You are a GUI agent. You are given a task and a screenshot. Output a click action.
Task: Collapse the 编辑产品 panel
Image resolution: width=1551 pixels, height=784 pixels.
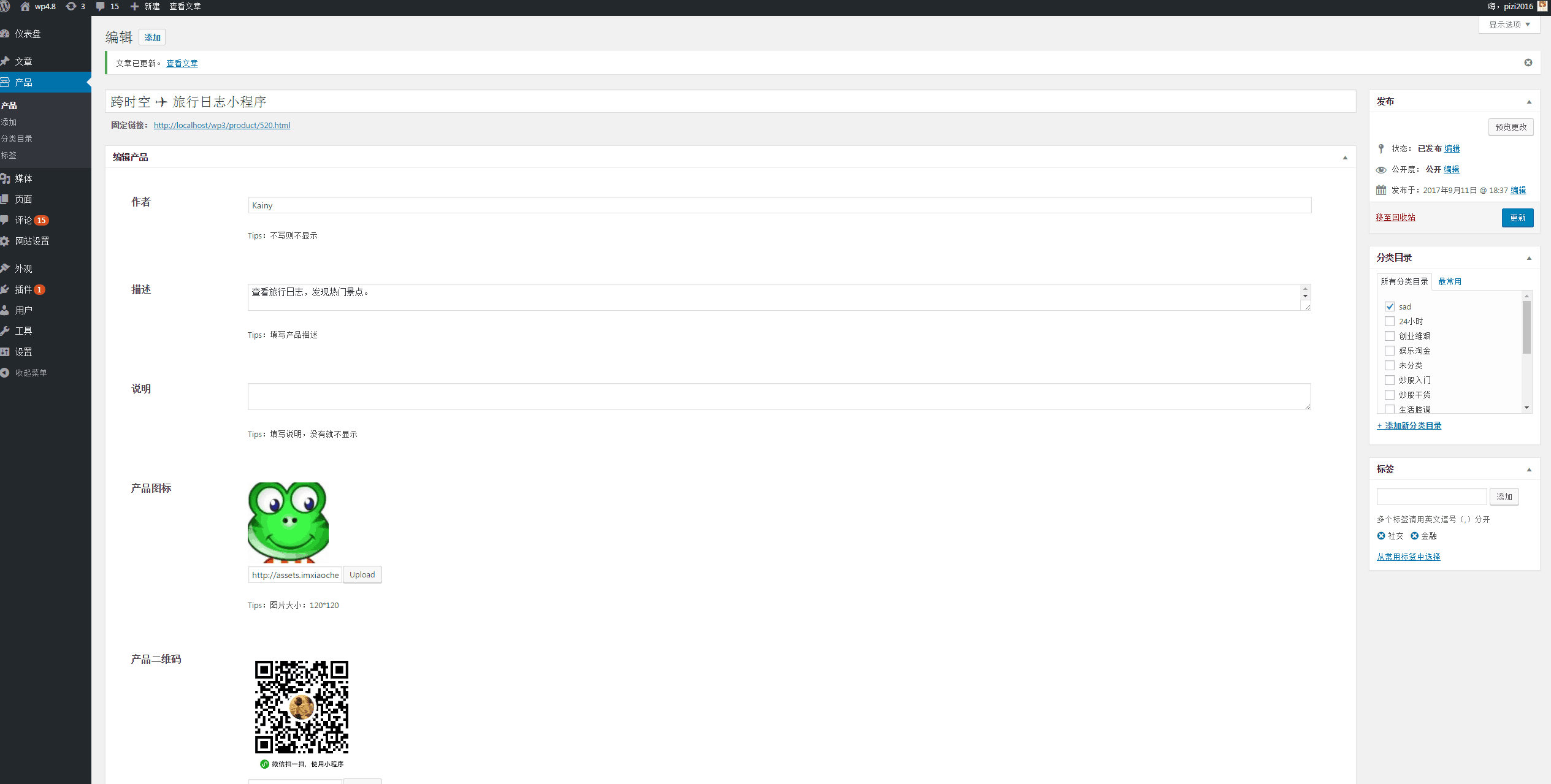[x=1345, y=158]
